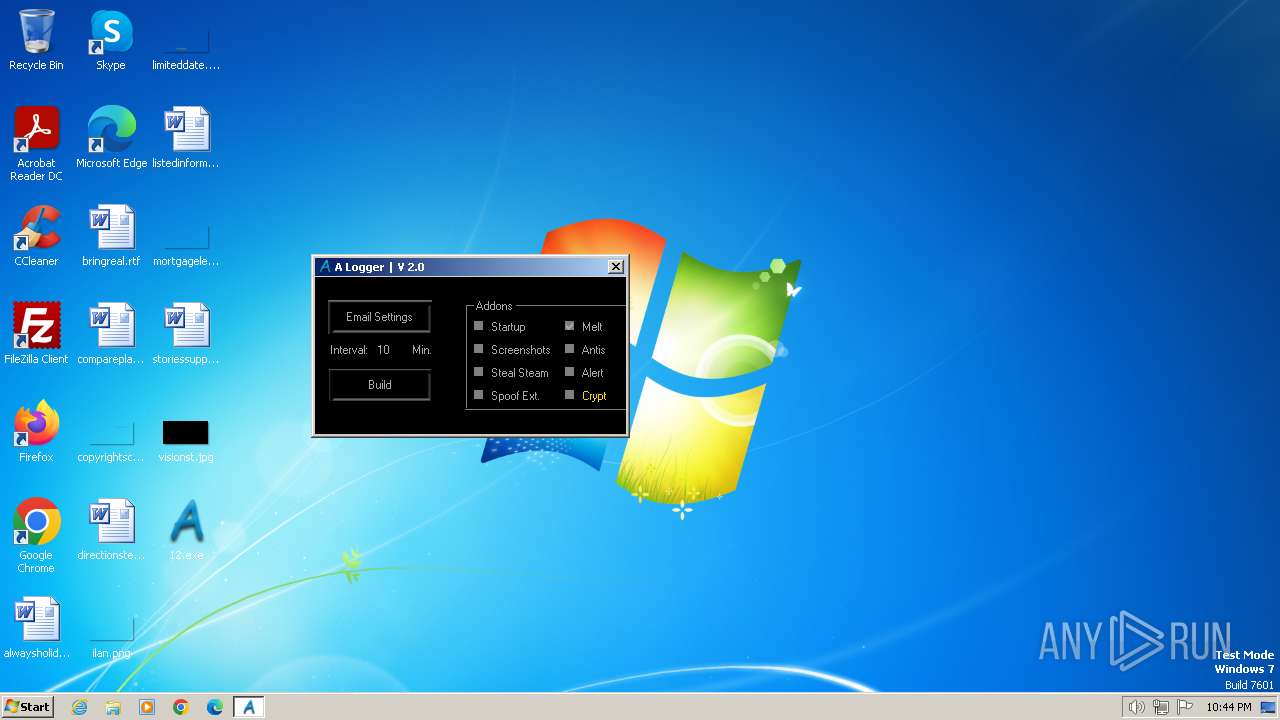Select the Google Chrome desktop shortcut
Screen dimensions: 1280x720
pyautogui.click(x=36, y=536)
